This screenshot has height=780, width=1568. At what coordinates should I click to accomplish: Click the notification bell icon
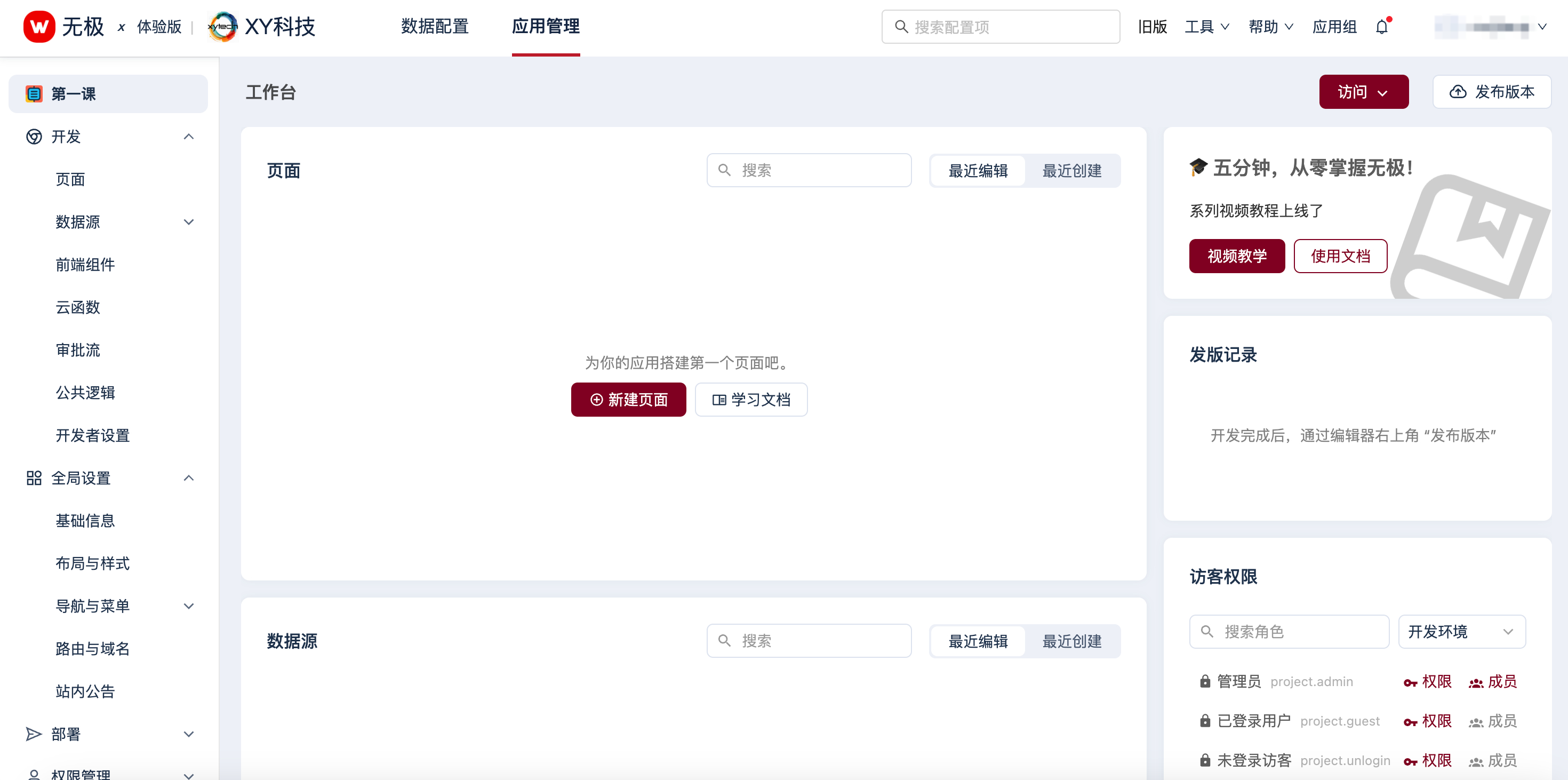coord(1382,27)
